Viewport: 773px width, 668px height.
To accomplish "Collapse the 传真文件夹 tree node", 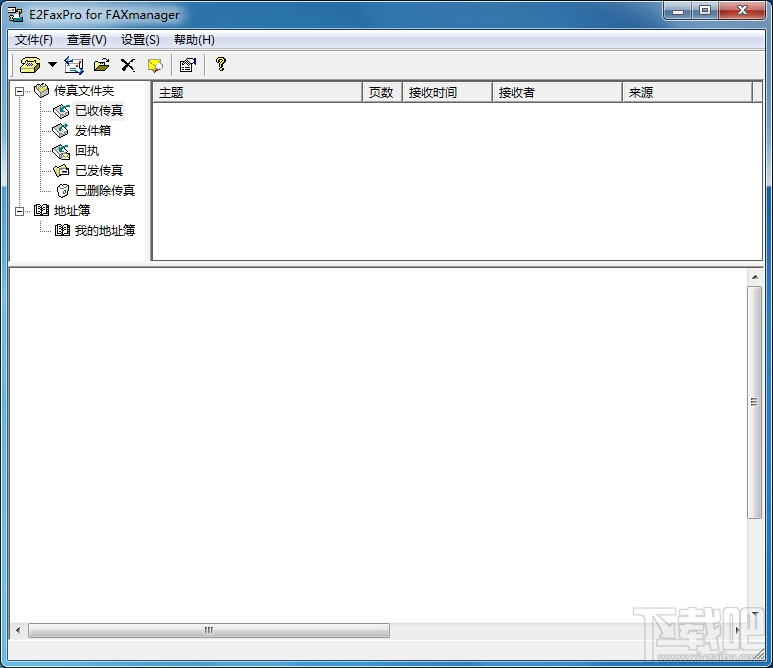I will point(20,91).
